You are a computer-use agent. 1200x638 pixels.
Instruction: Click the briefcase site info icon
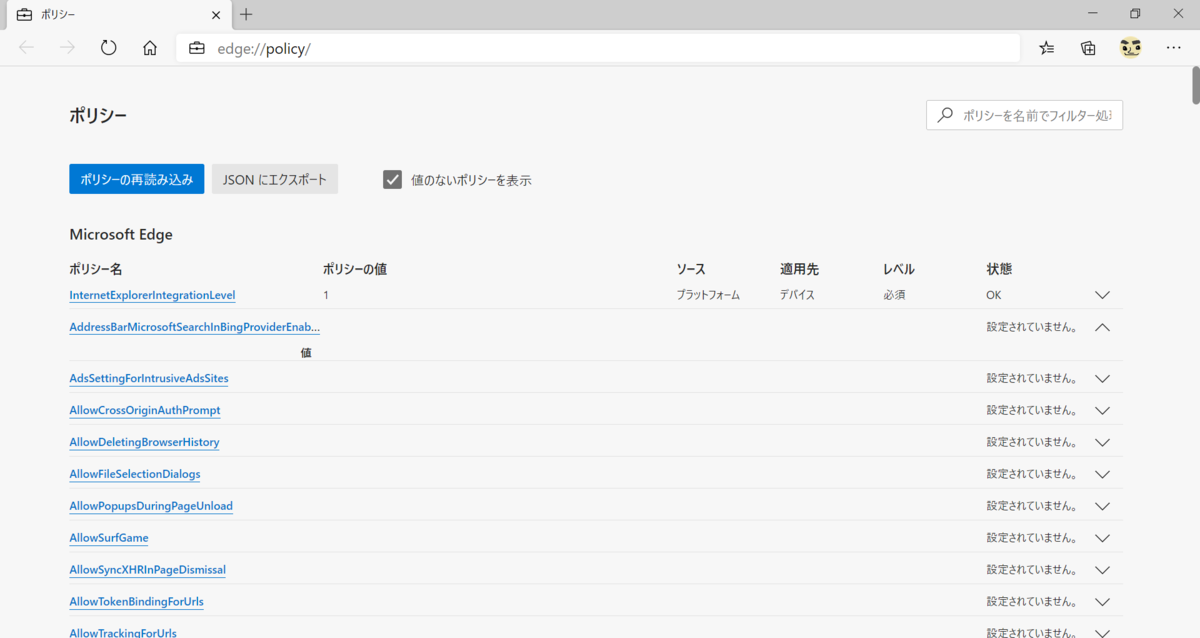197,48
